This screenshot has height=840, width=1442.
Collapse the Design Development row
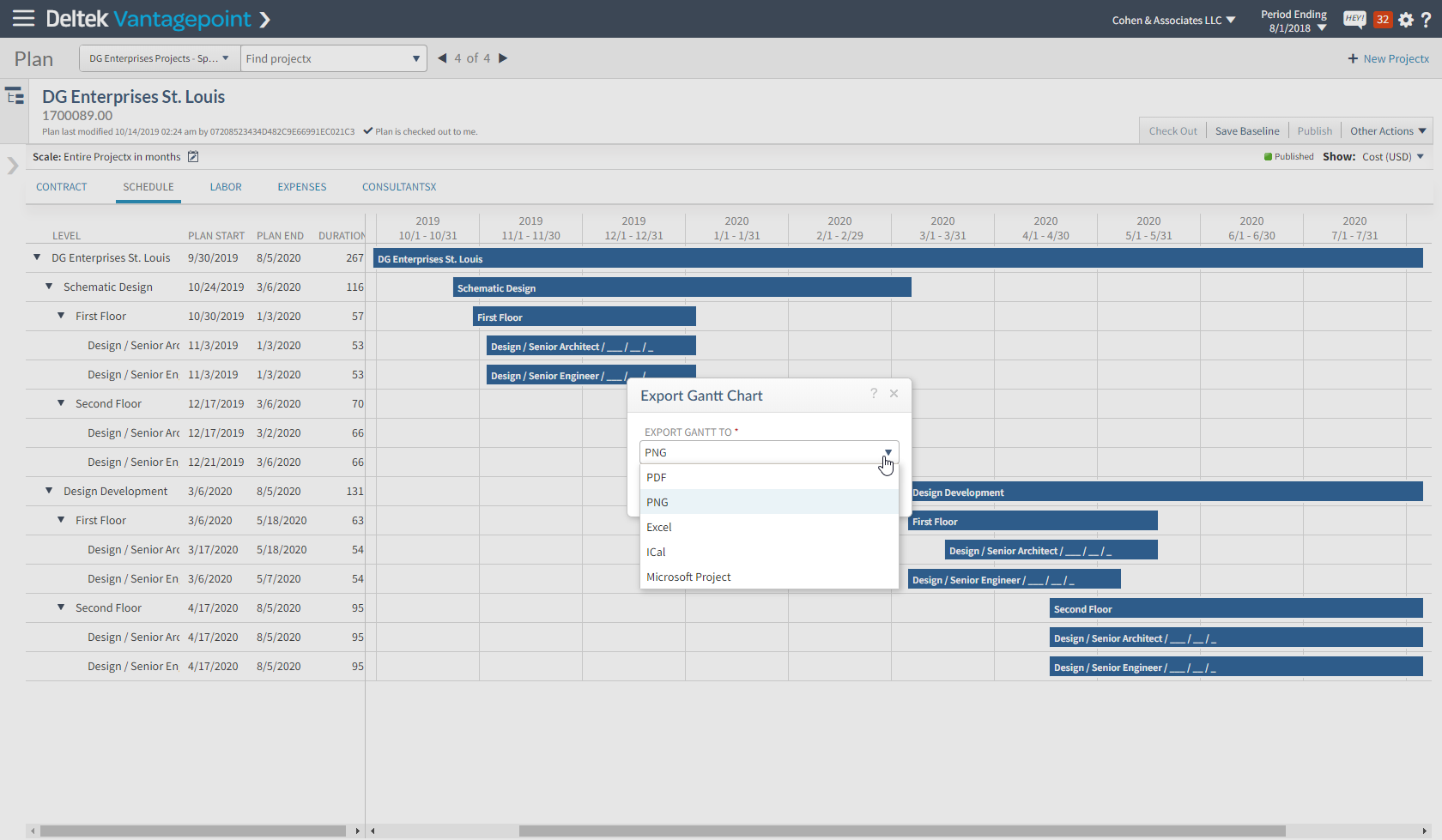pyautogui.click(x=49, y=491)
